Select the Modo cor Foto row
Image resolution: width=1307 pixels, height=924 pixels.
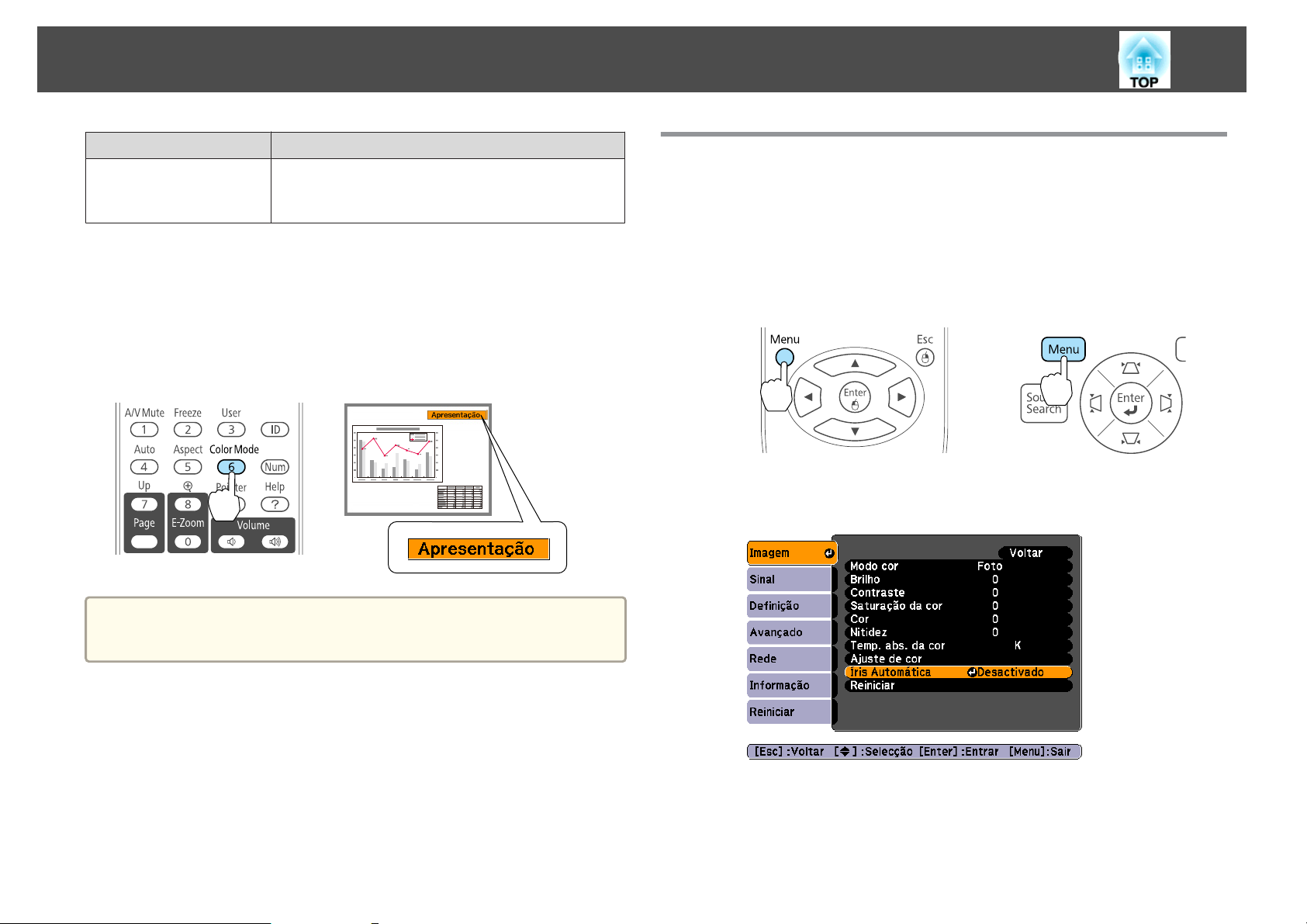(958, 566)
